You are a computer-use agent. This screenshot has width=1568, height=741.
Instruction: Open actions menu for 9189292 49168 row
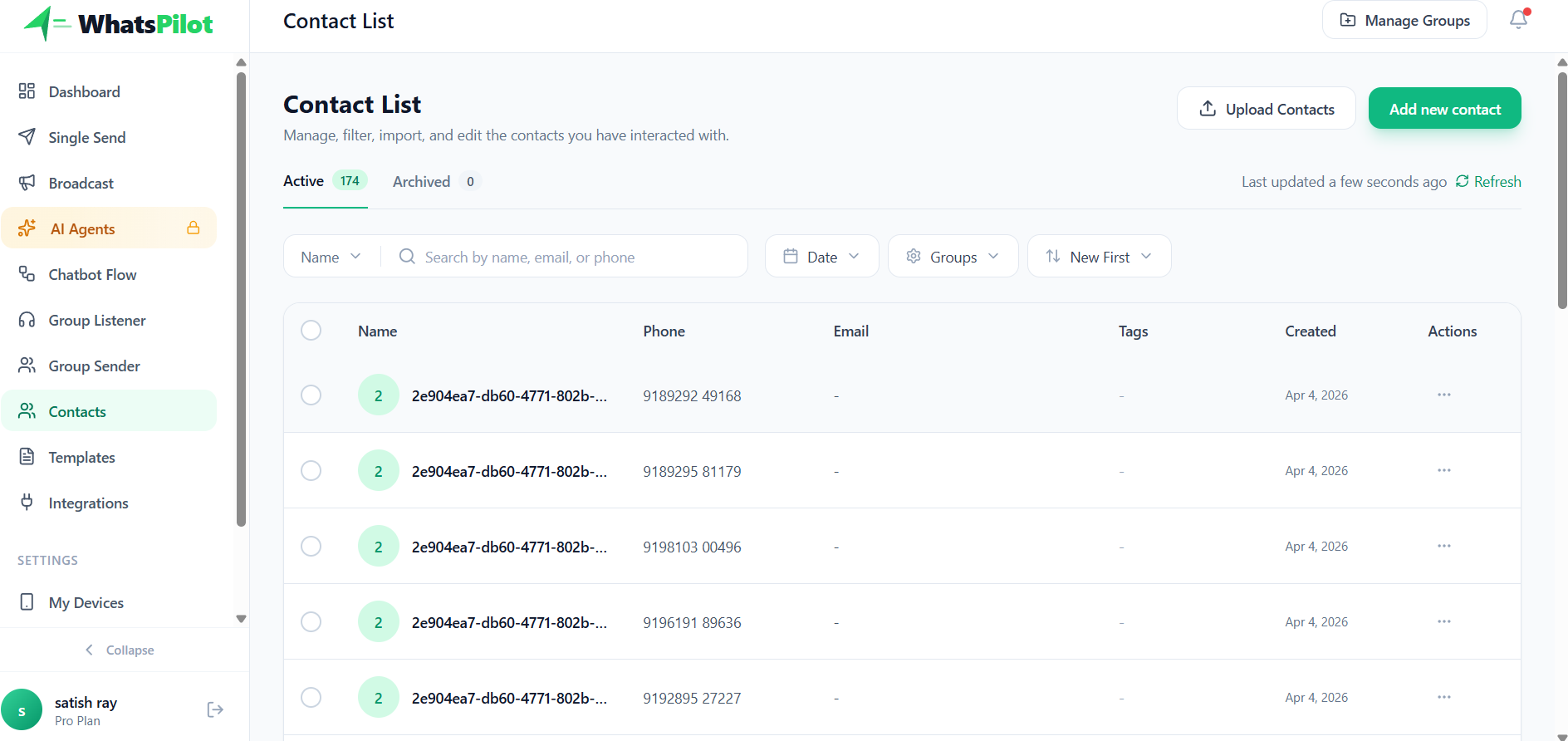coord(1444,395)
